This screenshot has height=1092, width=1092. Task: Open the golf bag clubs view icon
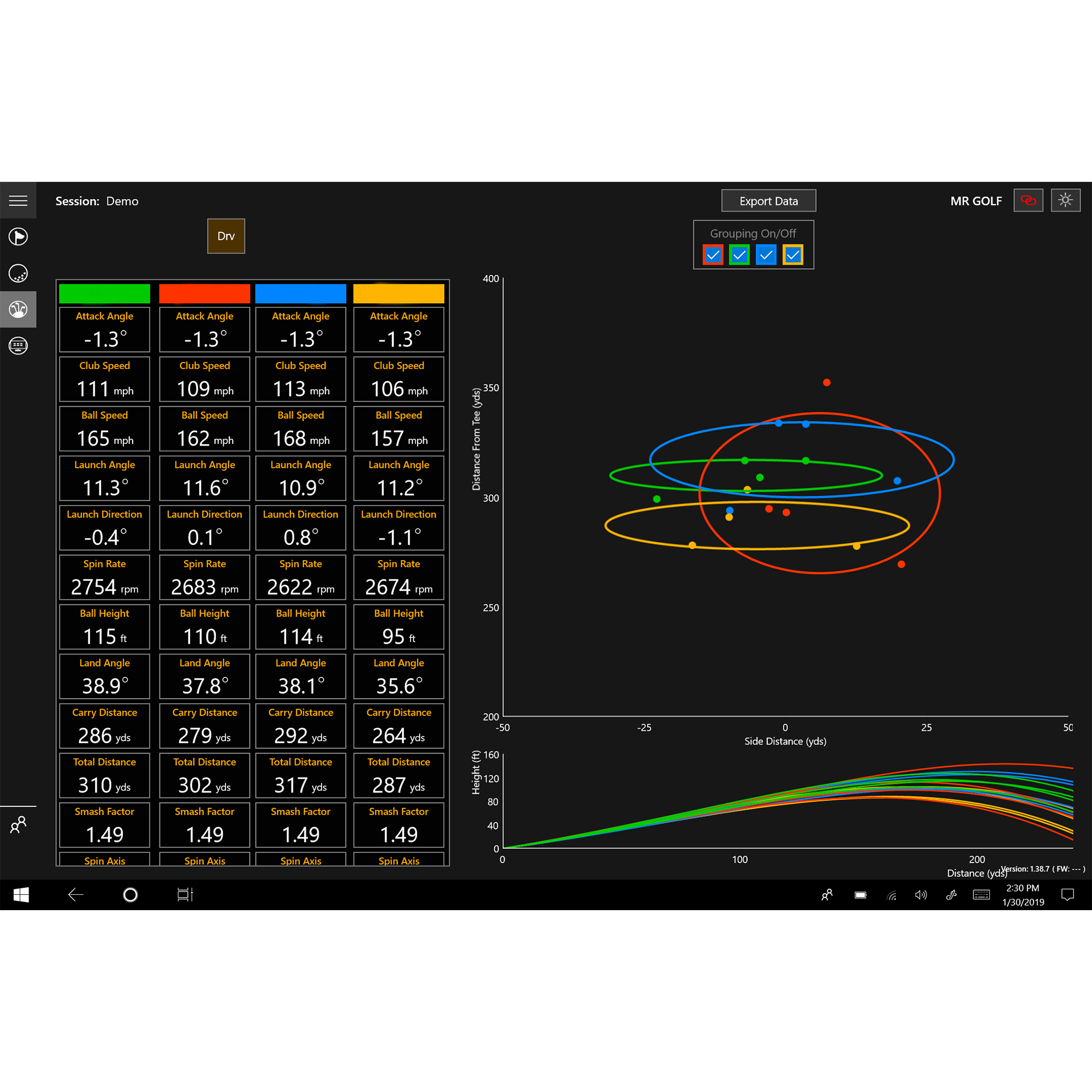click(x=19, y=309)
